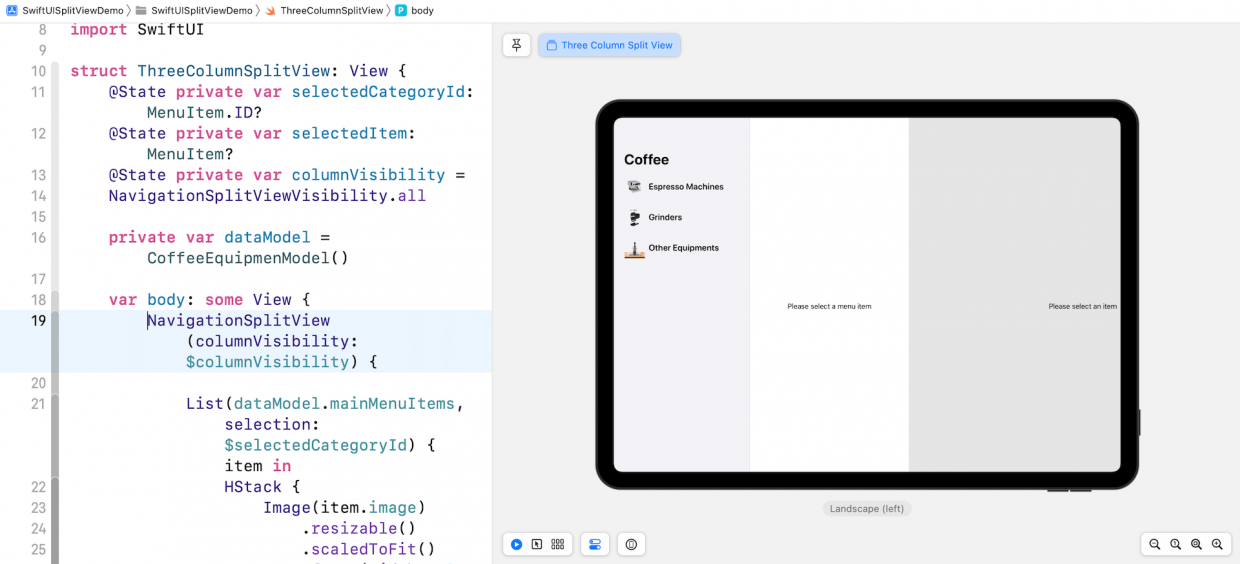Select the Three Column Split View preview tab
1240x564 pixels.
tap(609, 45)
